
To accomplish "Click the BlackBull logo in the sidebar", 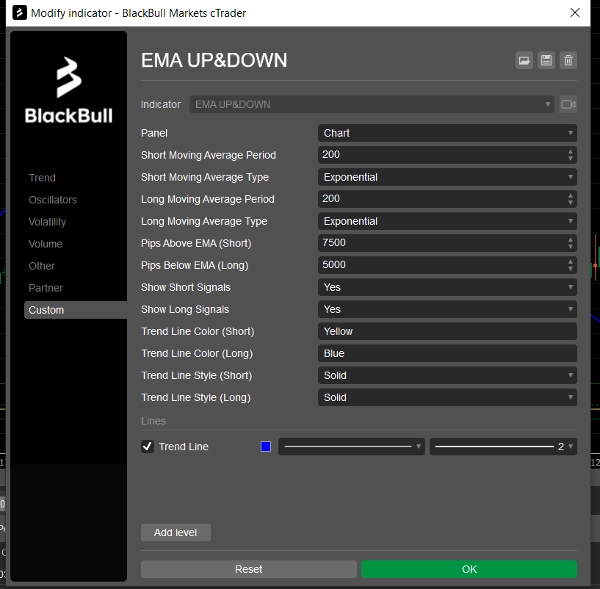I will click(68, 90).
